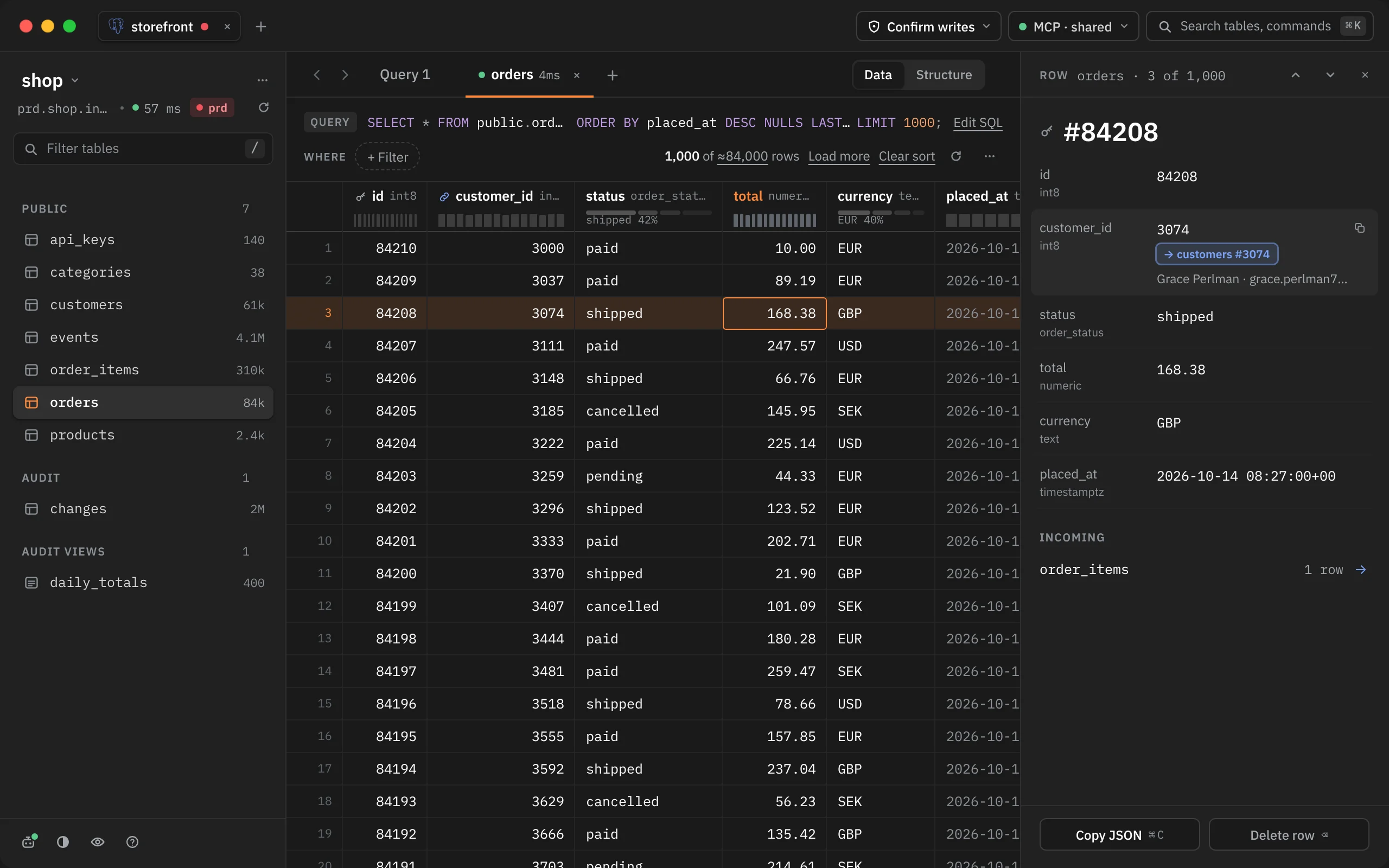Screen dimensions: 1389x868
Task: Close the row detail panel
Action: 1365,75
